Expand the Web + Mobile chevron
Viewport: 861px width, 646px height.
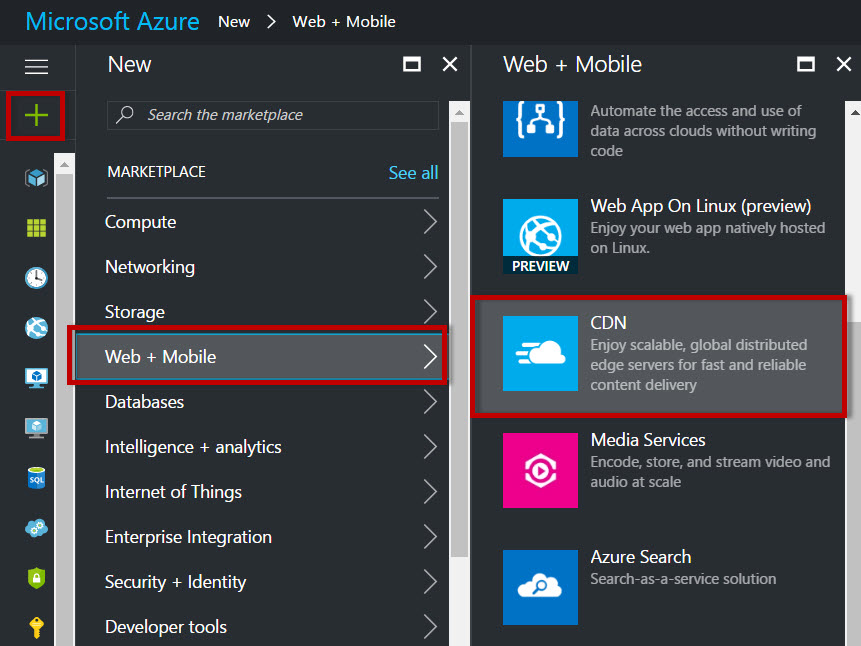[x=430, y=357]
